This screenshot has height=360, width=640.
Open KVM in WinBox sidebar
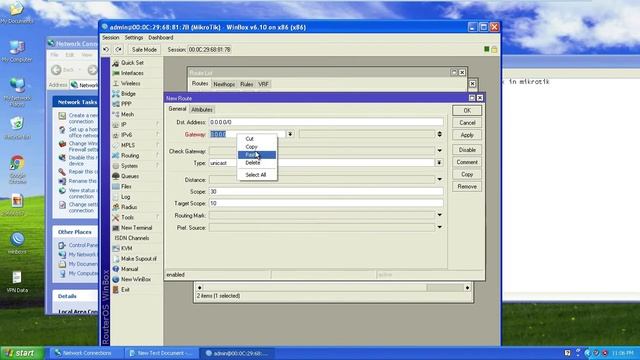127,248
